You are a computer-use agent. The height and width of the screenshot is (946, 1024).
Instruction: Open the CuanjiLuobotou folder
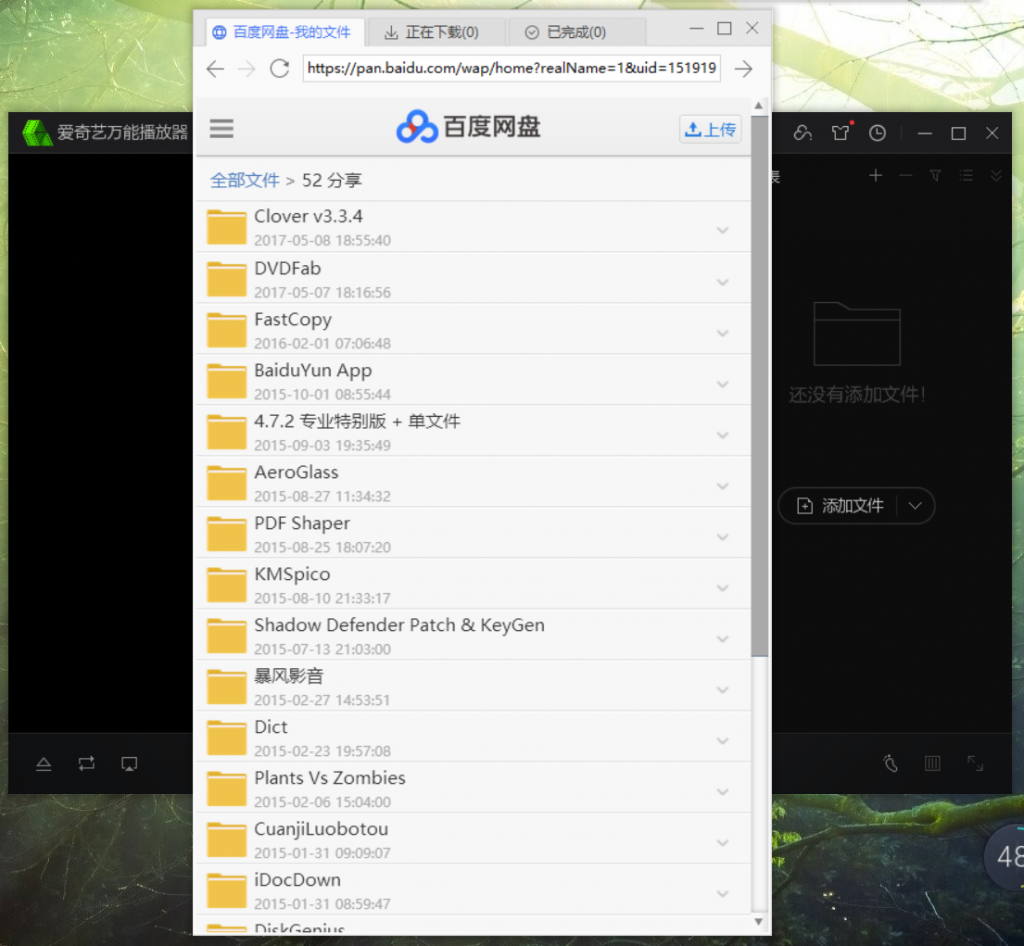[473, 839]
